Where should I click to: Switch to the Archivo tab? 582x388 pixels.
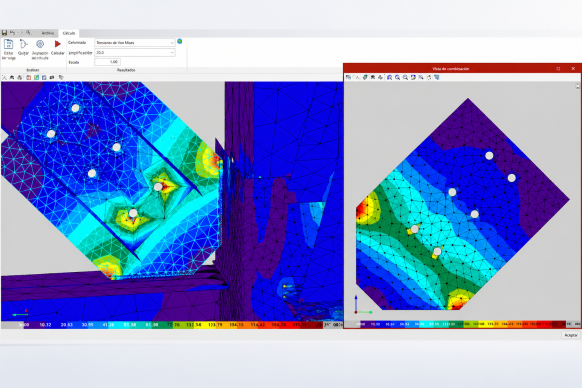[x=48, y=33]
